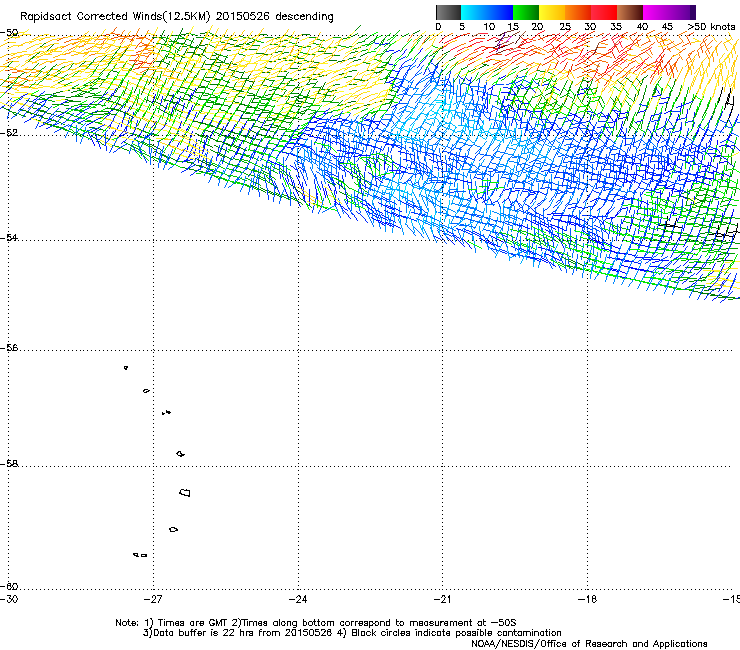Select the '-27' longitude axis label
The image size is (740, 650).
(153, 599)
